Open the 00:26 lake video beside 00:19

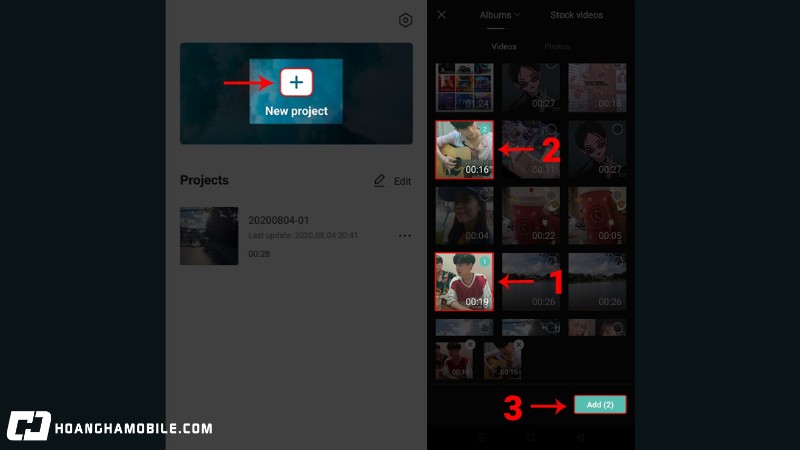[x=531, y=282]
